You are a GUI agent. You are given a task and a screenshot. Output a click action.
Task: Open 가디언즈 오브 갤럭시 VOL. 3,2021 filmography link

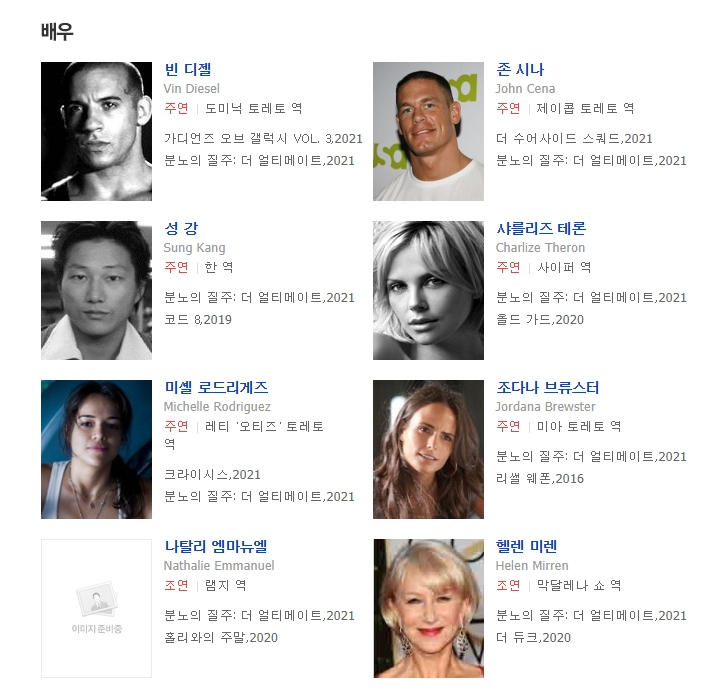263,139
